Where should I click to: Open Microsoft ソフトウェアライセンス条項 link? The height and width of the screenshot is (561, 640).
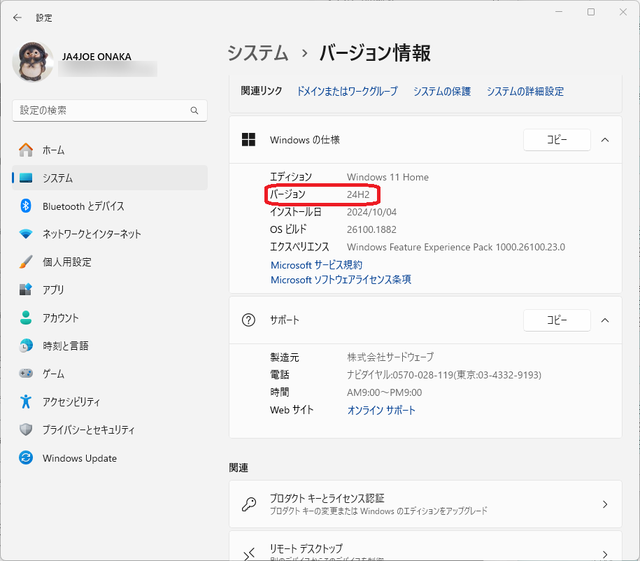(x=341, y=280)
